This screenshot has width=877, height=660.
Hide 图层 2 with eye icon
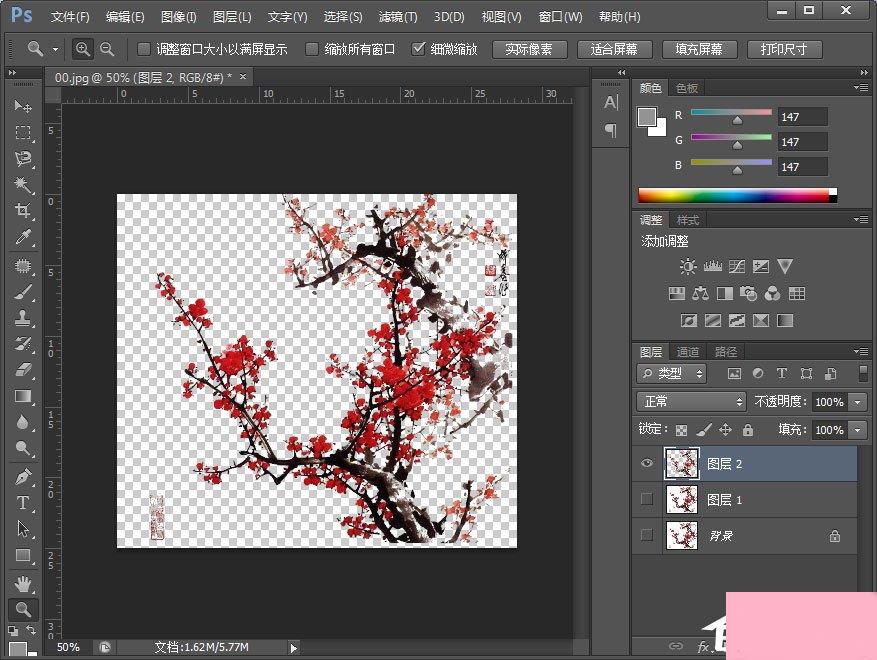pos(647,463)
